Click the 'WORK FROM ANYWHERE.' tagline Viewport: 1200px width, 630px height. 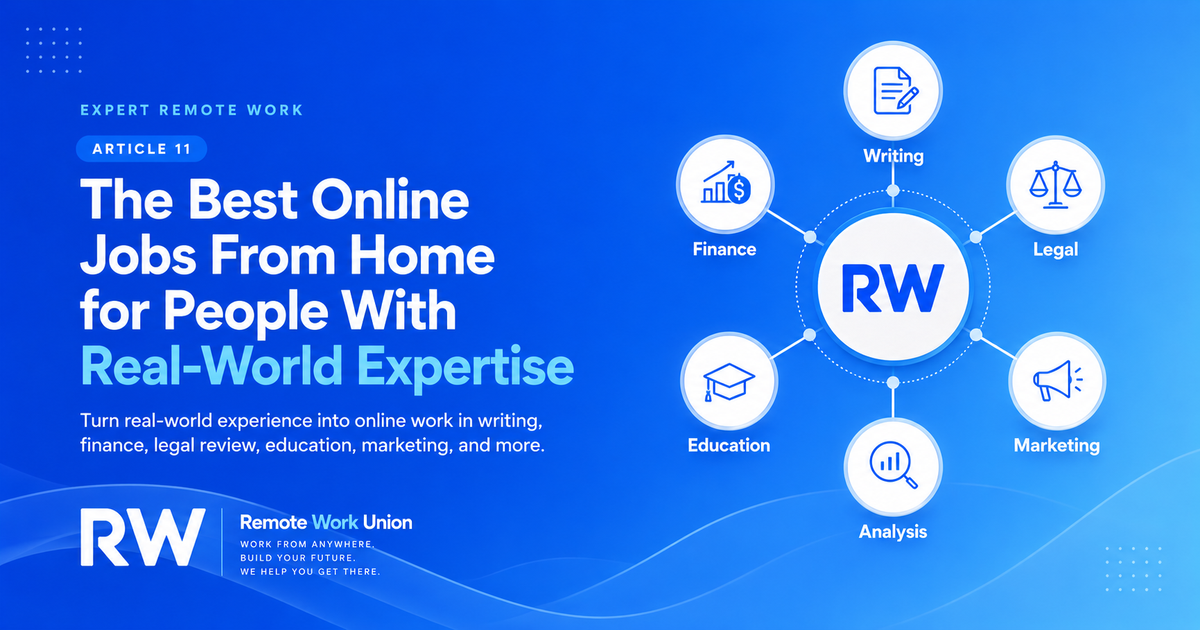(x=307, y=543)
